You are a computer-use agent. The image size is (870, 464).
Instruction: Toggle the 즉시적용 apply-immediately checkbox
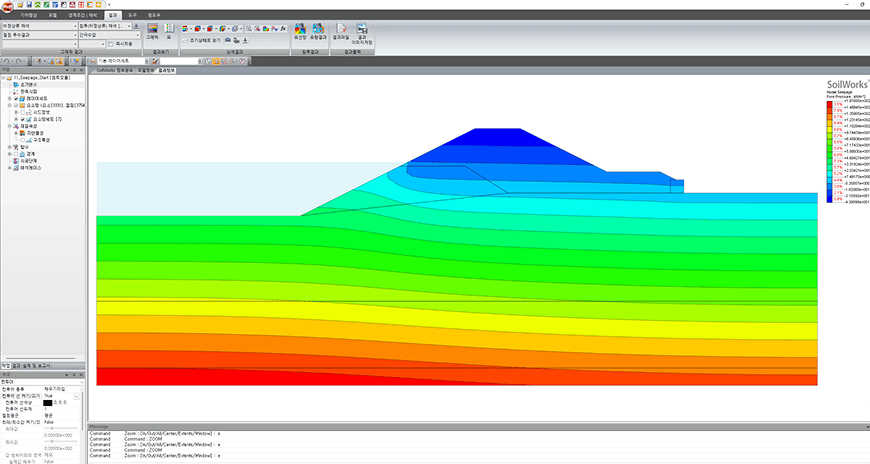pyautogui.click(x=111, y=44)
